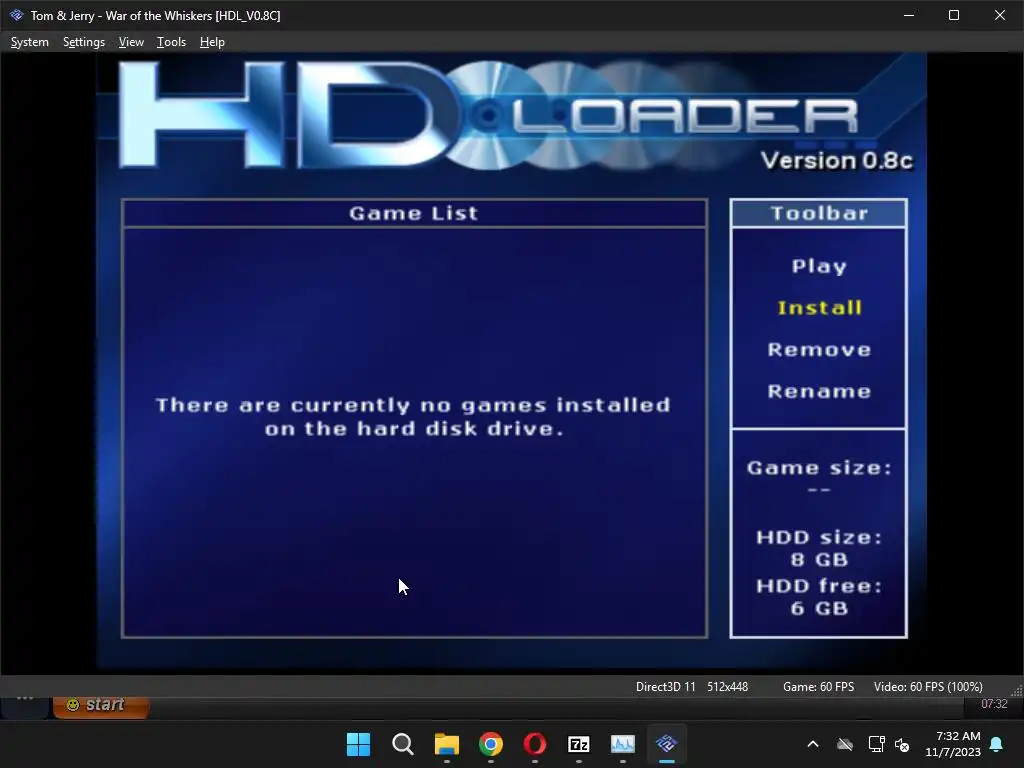Click the Game size label
The height and width of the screenshot is (768, 1024).
819,468
